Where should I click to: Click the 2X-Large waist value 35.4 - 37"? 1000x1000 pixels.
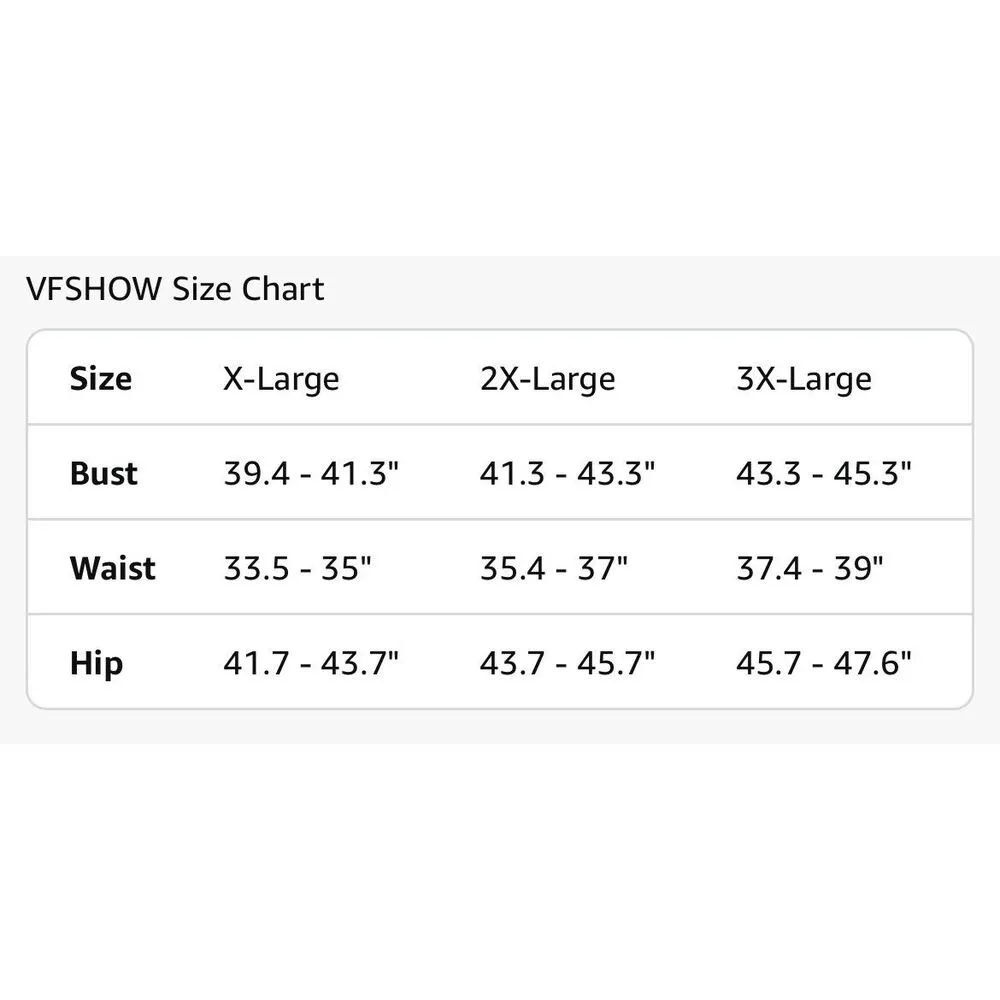553,568
